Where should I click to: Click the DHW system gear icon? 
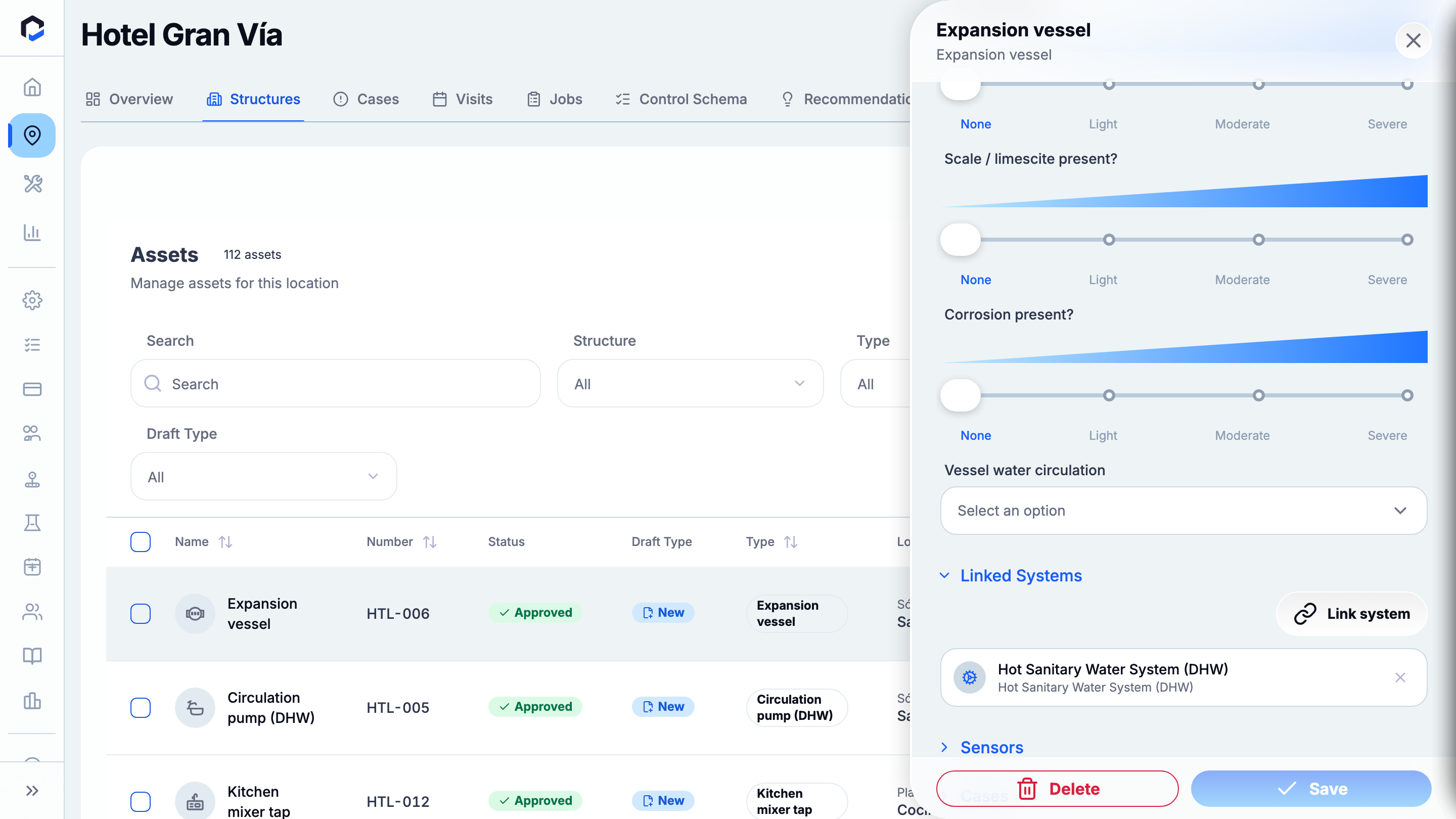pyautogui.click(x=969, y=677)
